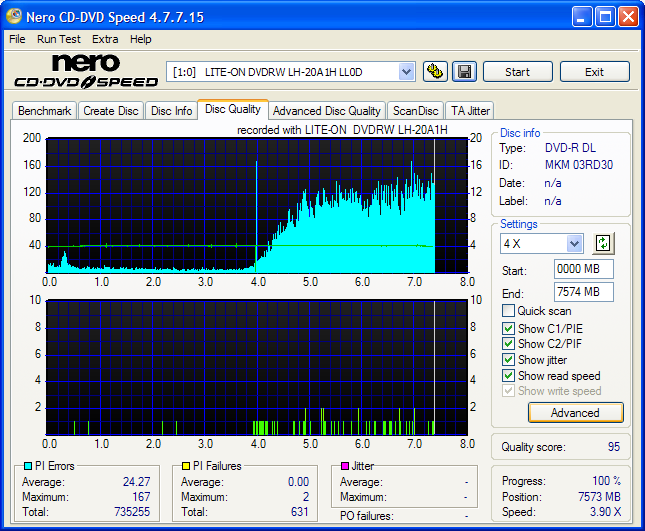Enable the Quick scan checkbox
This screenshot has width=645, height=531.
[509, 311]
